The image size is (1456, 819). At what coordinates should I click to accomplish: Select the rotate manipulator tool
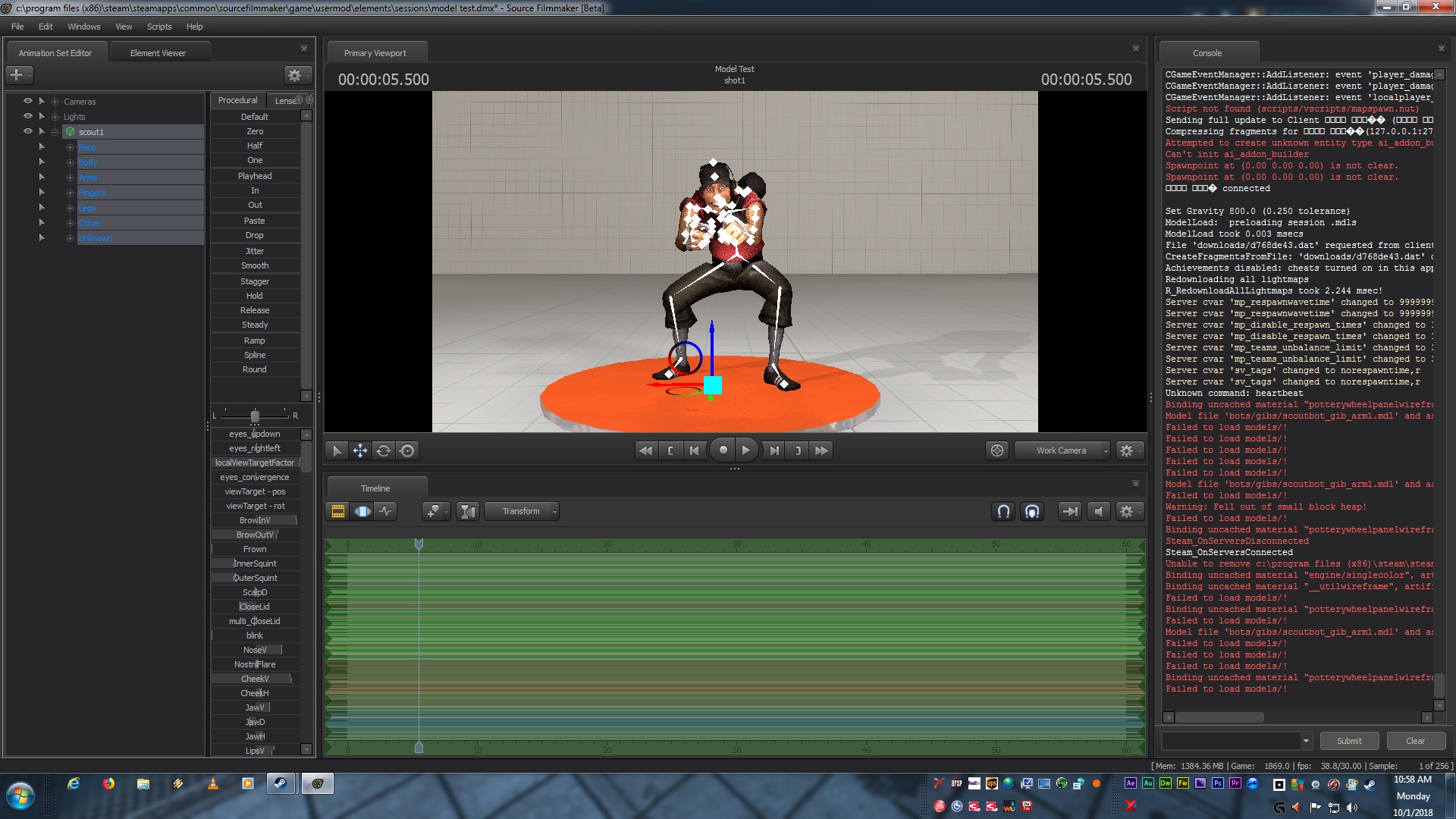tap(384, 450)
